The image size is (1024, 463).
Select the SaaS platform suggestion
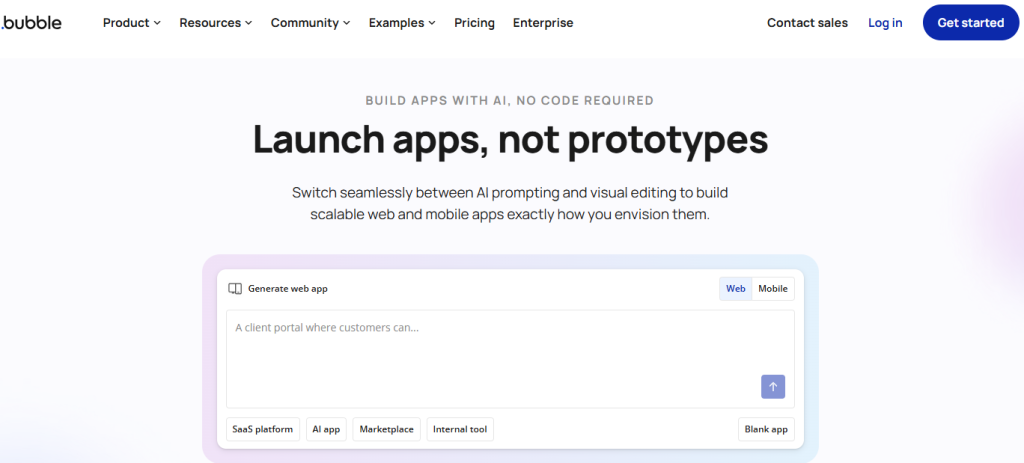click(263, 430)
